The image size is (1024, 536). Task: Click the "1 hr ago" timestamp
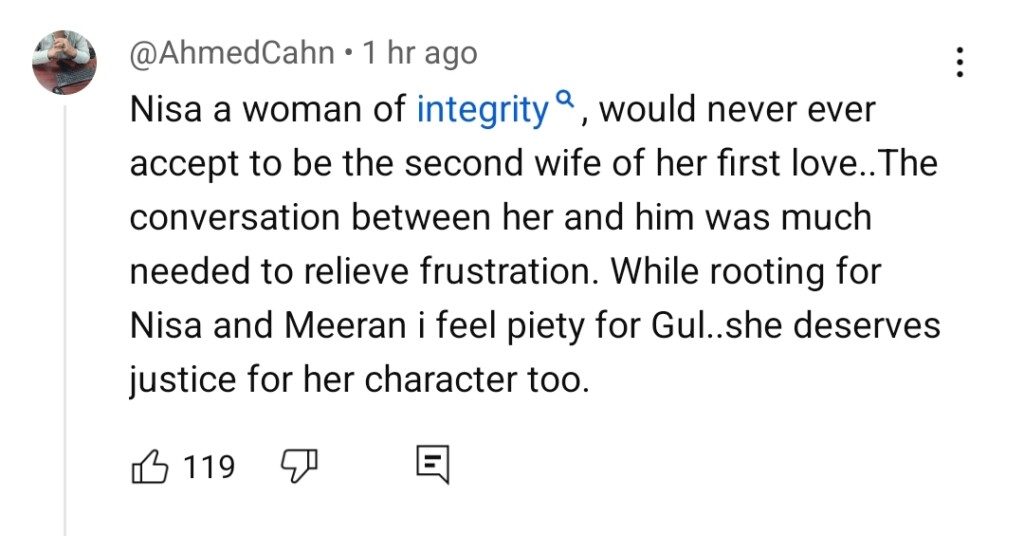click(x=419, y=53)
